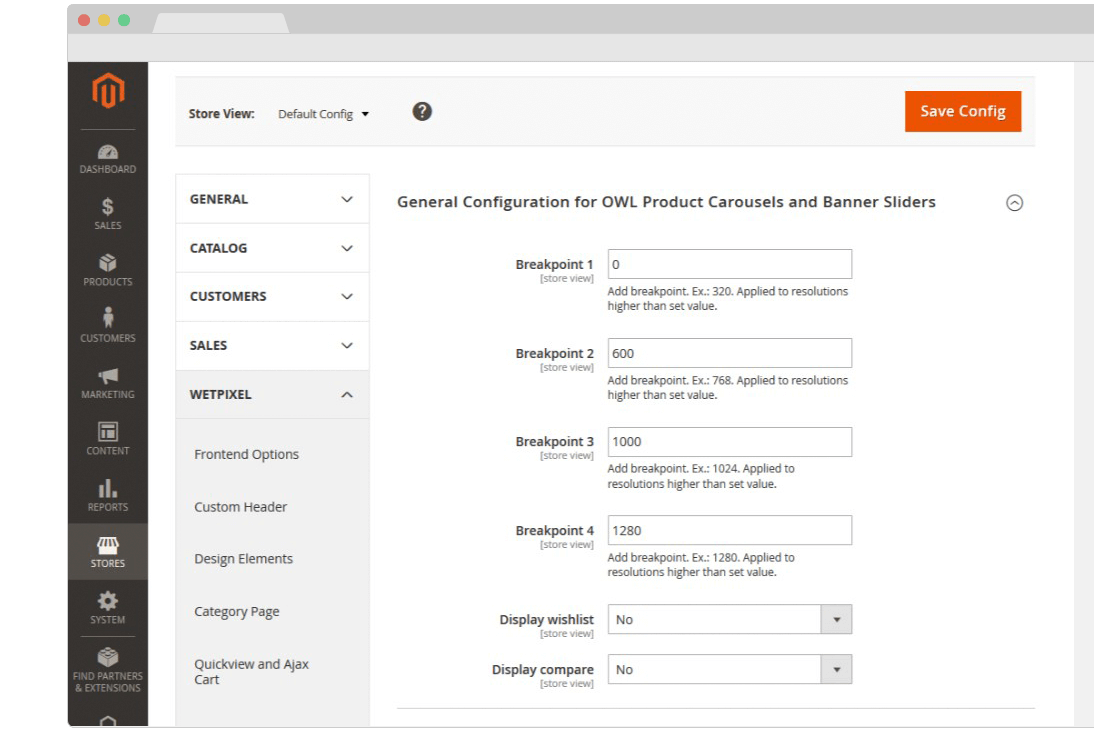The width and height of the screenshot is (1094, 732).
Task: Click the help question mark icon
Action: click(422, 112)
